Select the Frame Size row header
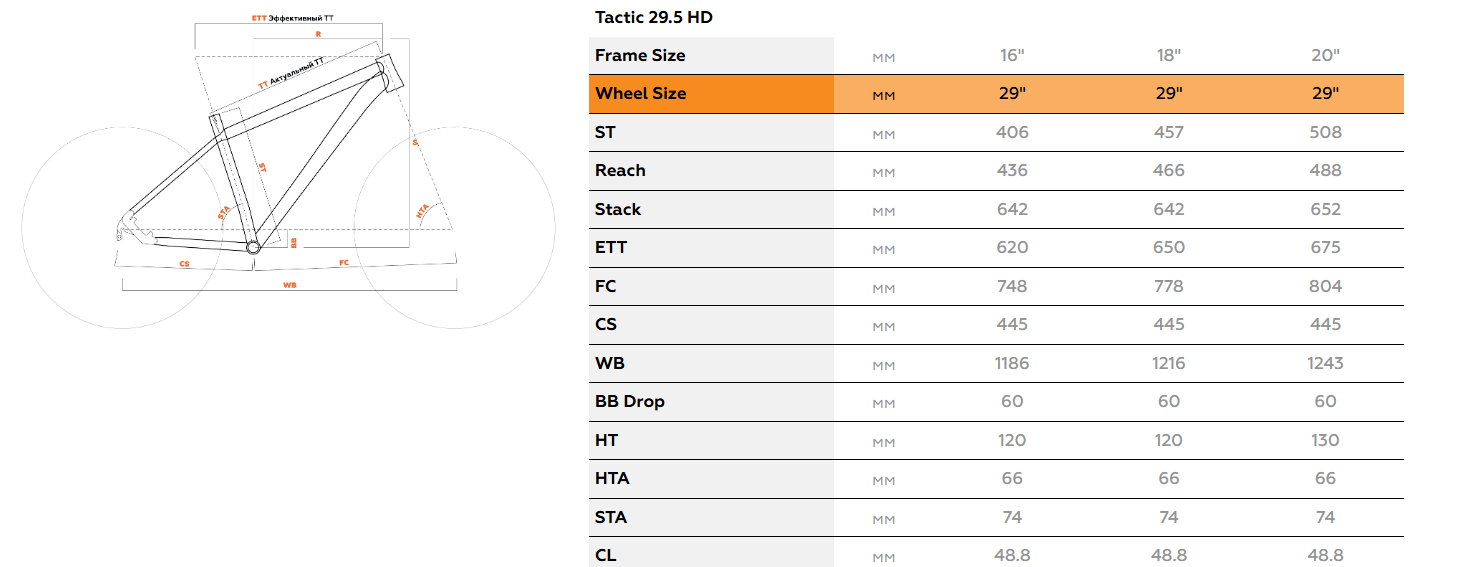This screenshot has width=1472, height=567. tap(640, 55)
